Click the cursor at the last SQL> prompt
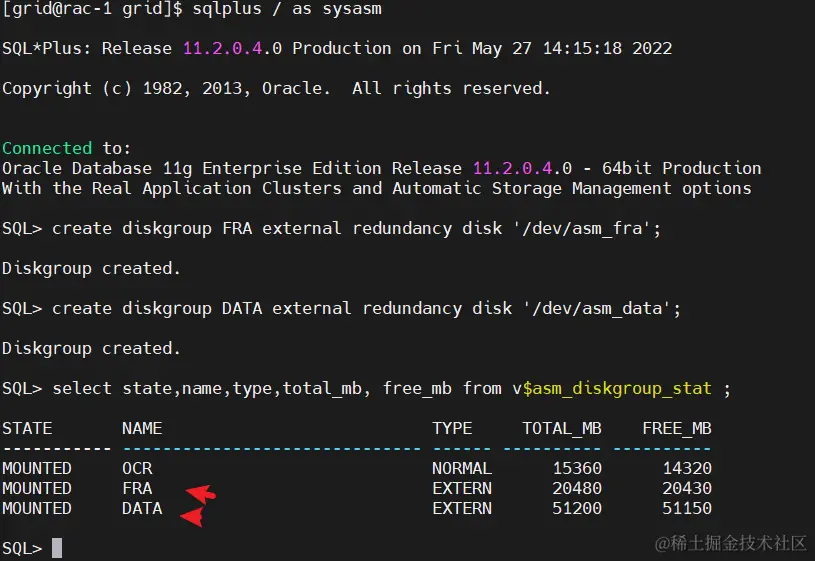This screenshot has width=815, height=561. [x=57, y=548]
